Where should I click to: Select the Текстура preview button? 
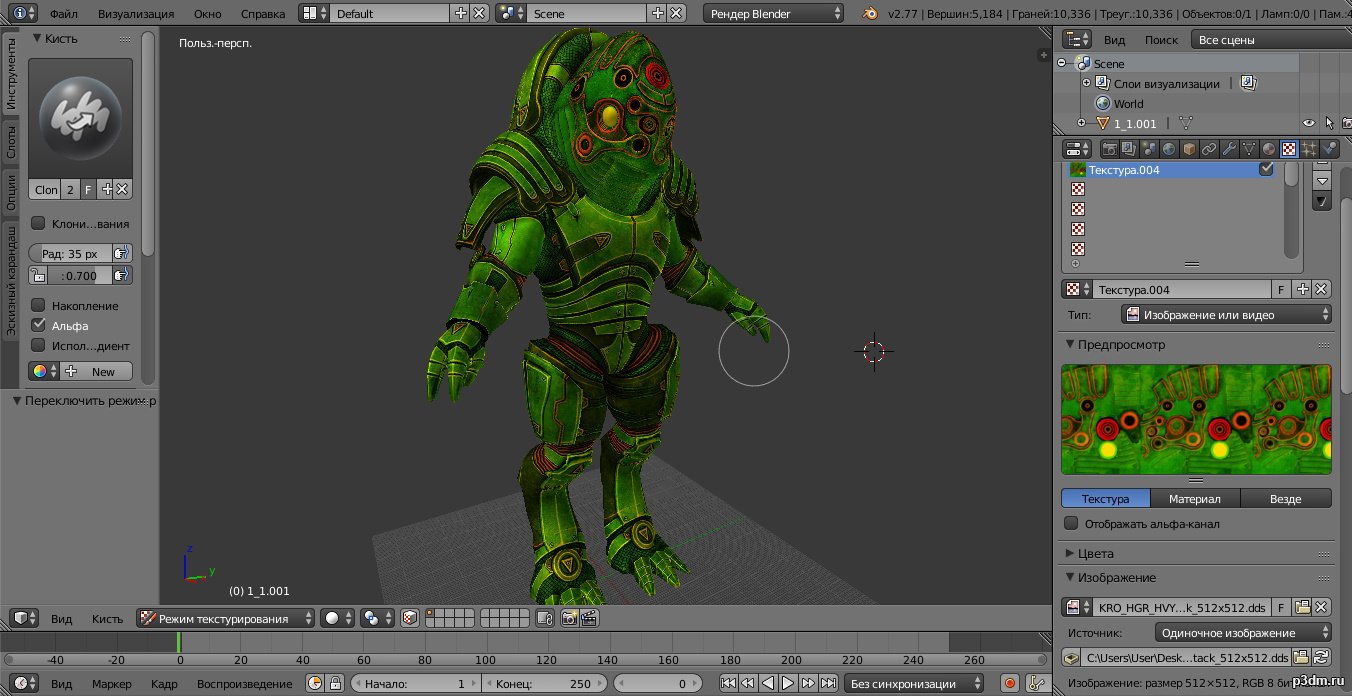click(x=1105, y=499)
